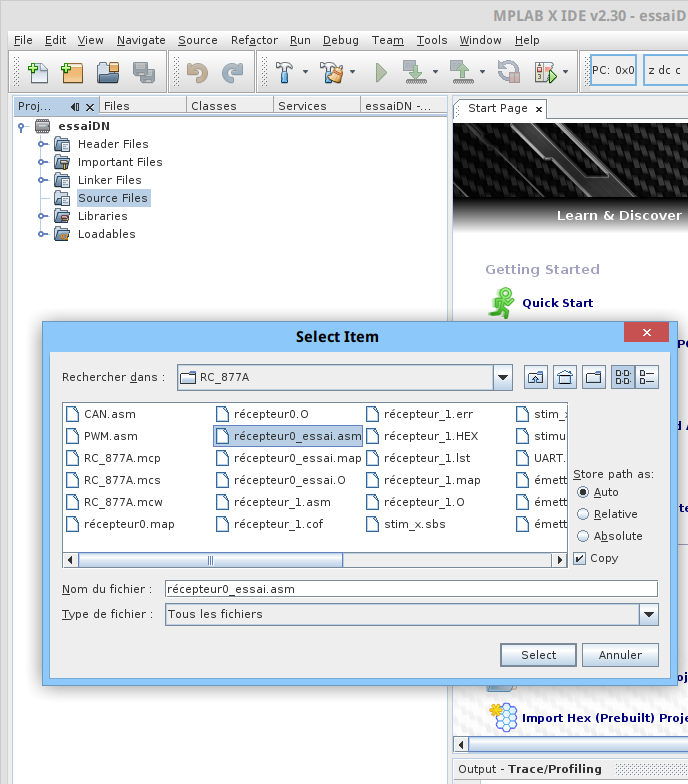Click the Nom du fichier input field
Image resolution: width=688 pixels, height=784 pixels.
tap(411, 589)
